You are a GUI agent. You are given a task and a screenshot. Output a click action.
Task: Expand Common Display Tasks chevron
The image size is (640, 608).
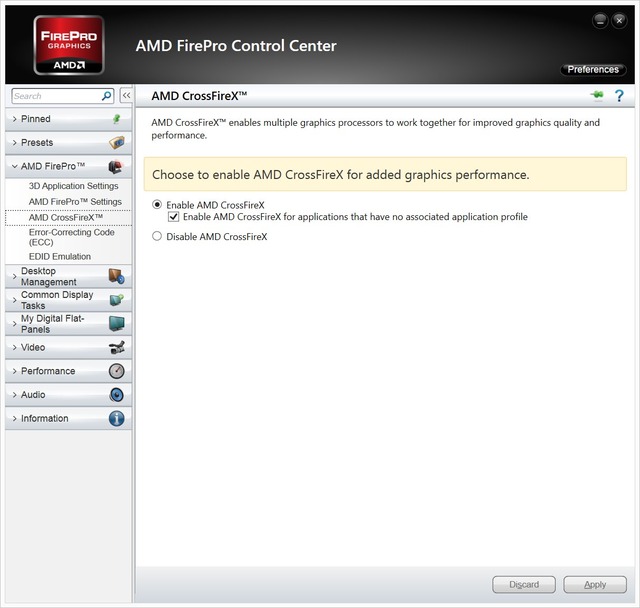point(14,300)
